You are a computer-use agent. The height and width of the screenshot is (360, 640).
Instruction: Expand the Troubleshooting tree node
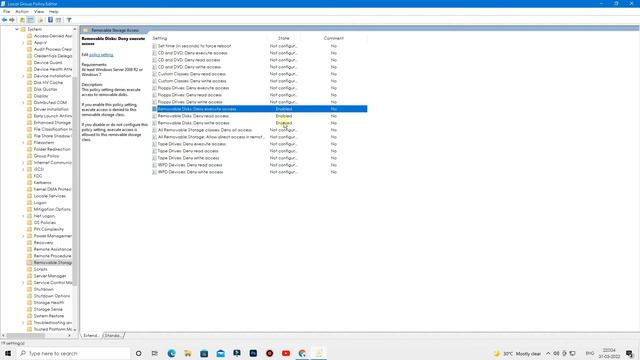[23, 322]
